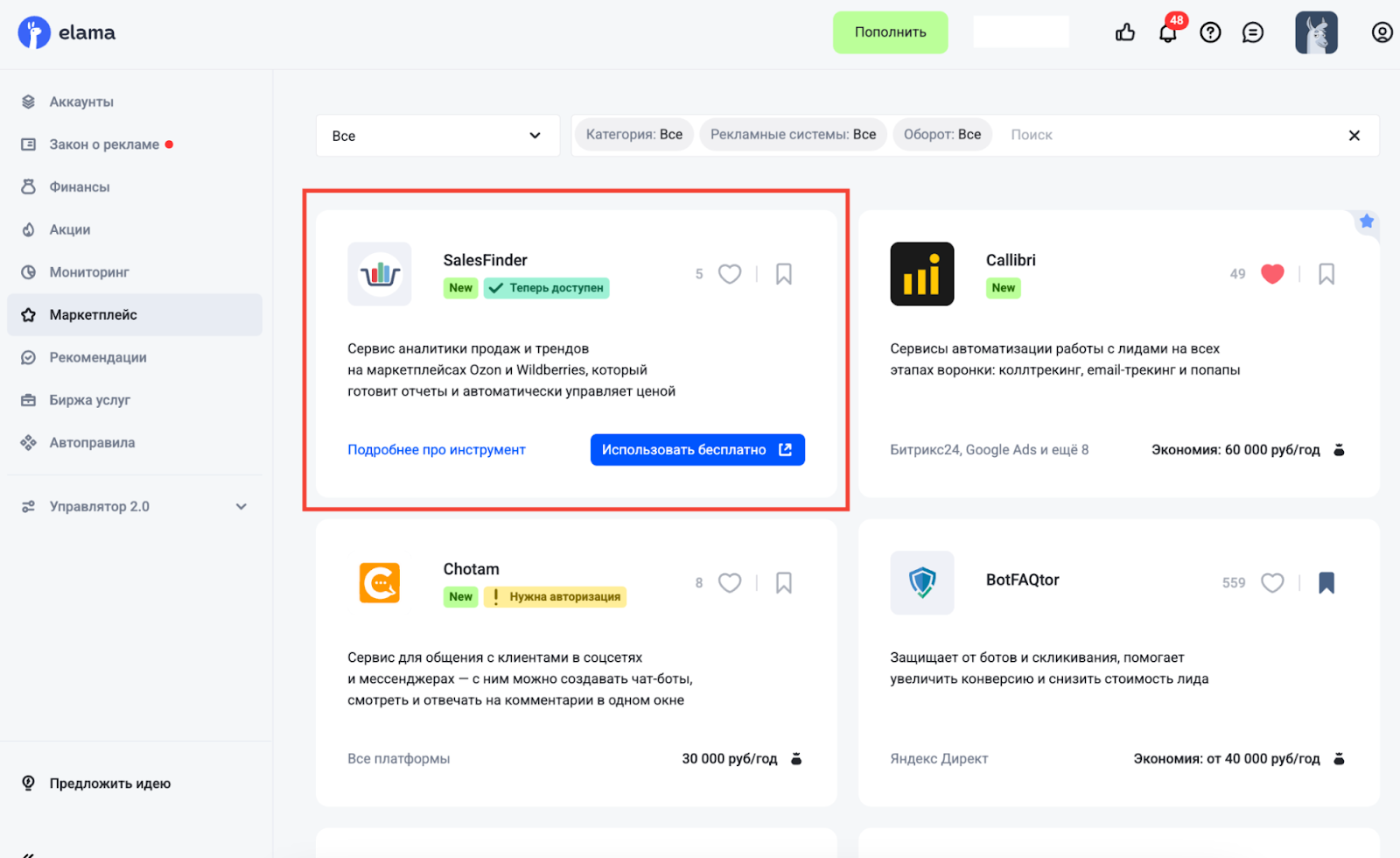Click in the Поиск search field
The height and width of the screenshot is (858, 1400).
[1164, 135]
